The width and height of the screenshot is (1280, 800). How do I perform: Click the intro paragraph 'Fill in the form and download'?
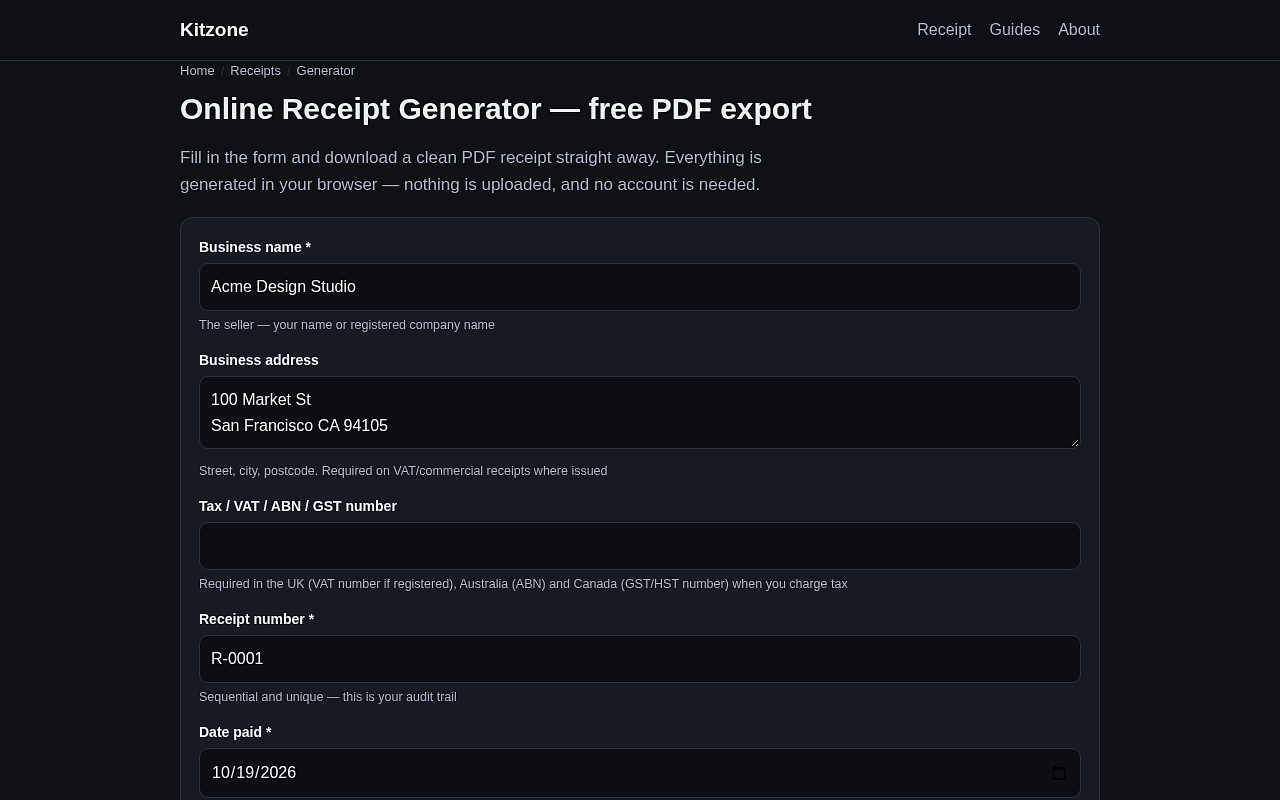(471, 171)
